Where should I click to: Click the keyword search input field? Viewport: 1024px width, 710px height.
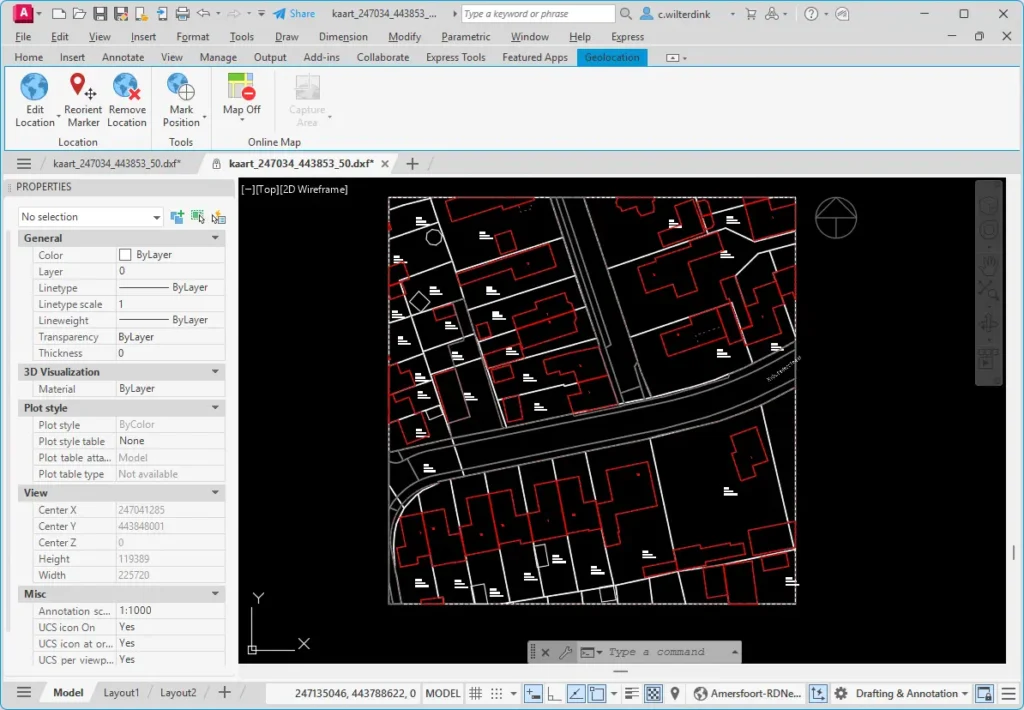536,13
